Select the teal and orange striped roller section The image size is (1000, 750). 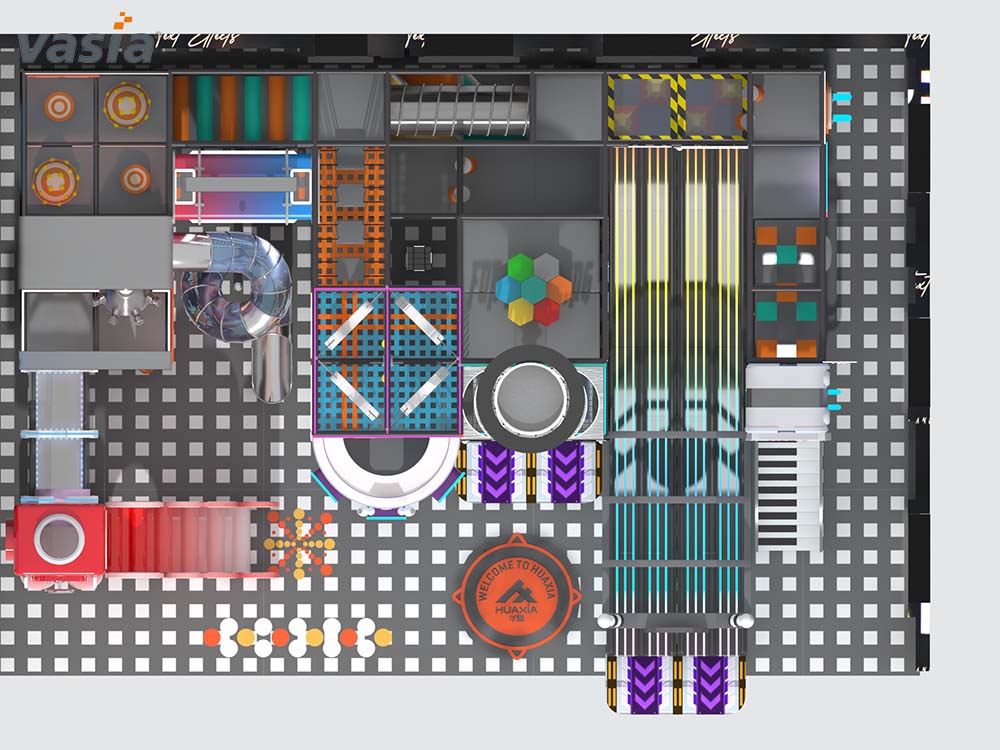tap(243, 108)
